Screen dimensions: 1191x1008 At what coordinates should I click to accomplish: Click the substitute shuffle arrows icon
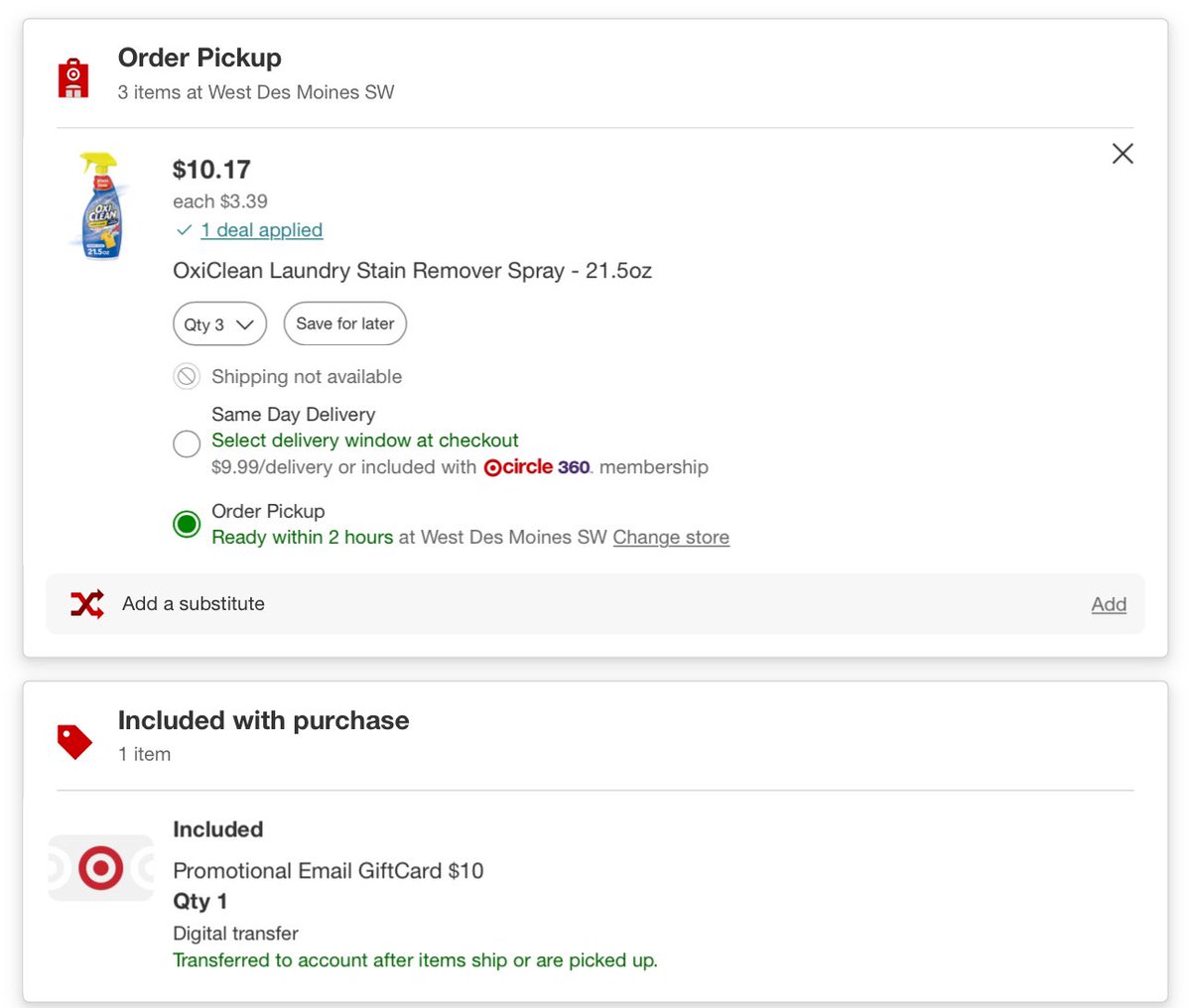pyautogui.click(x=87, y=603)
